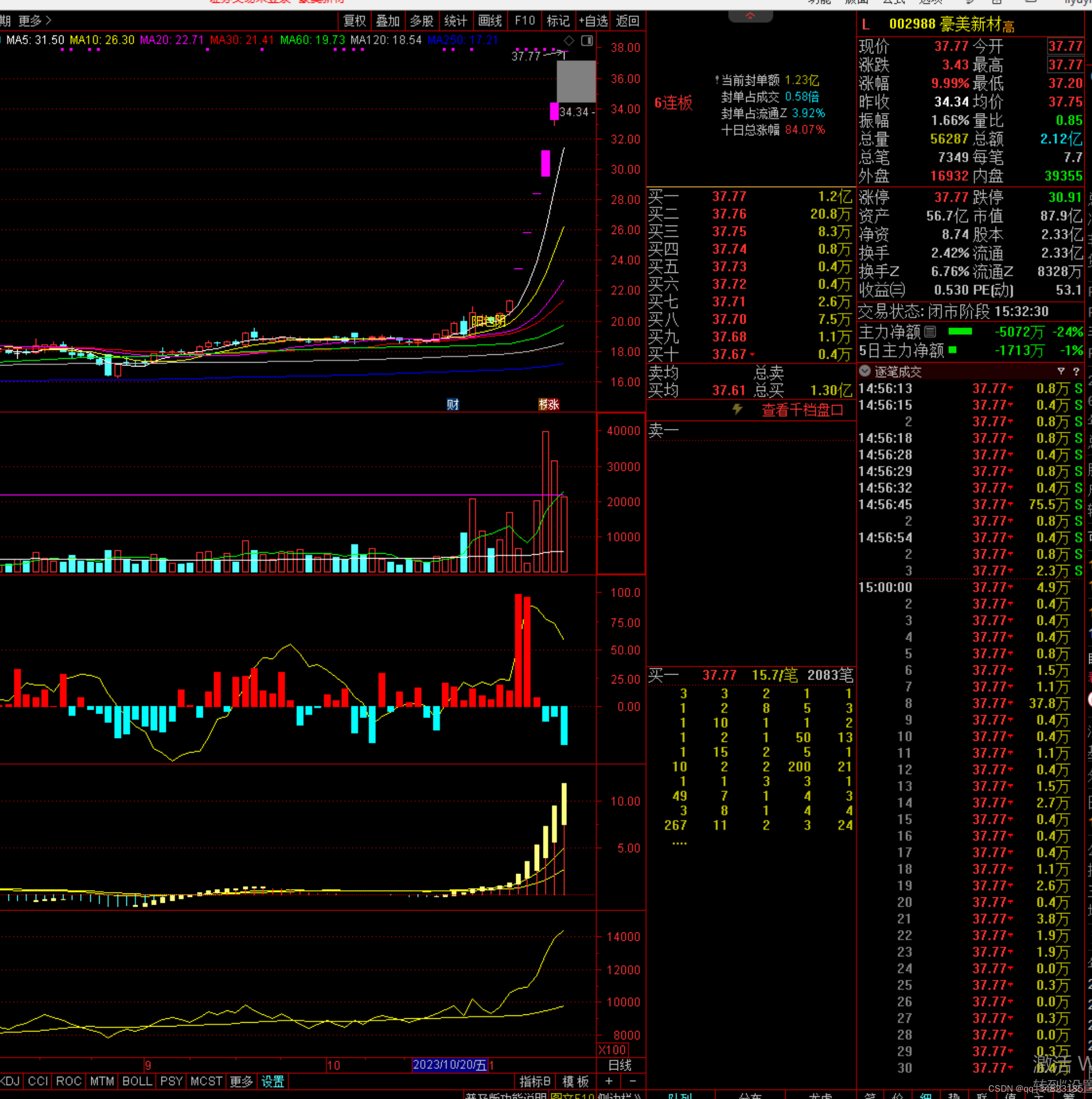The height and width of the screenshot is (1099, 1092).
Task: Click the diamond marker icon near MA250
Action: tap(569, 41)
